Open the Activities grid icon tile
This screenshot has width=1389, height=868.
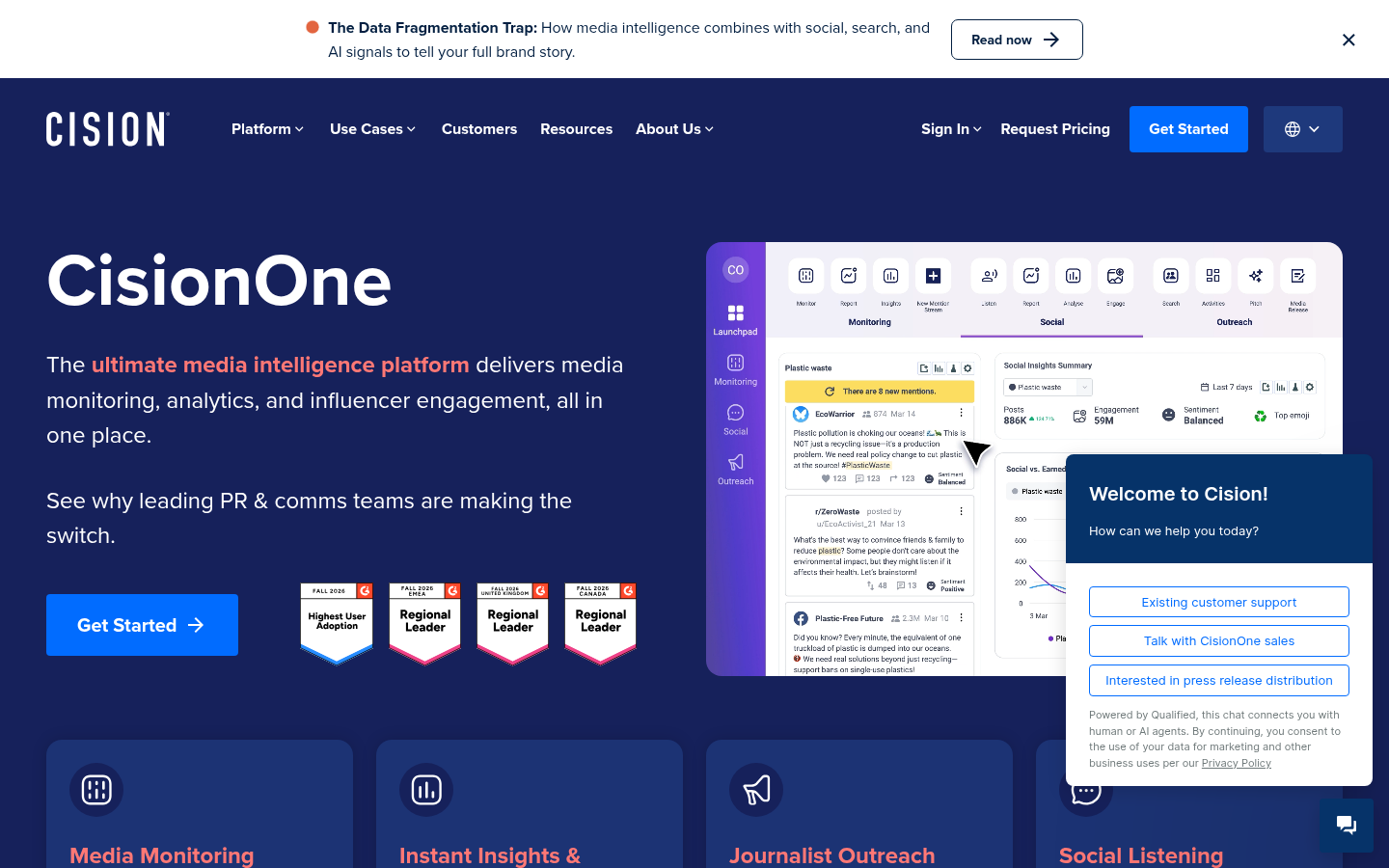pyautogui.click(x=1213, y=277)
